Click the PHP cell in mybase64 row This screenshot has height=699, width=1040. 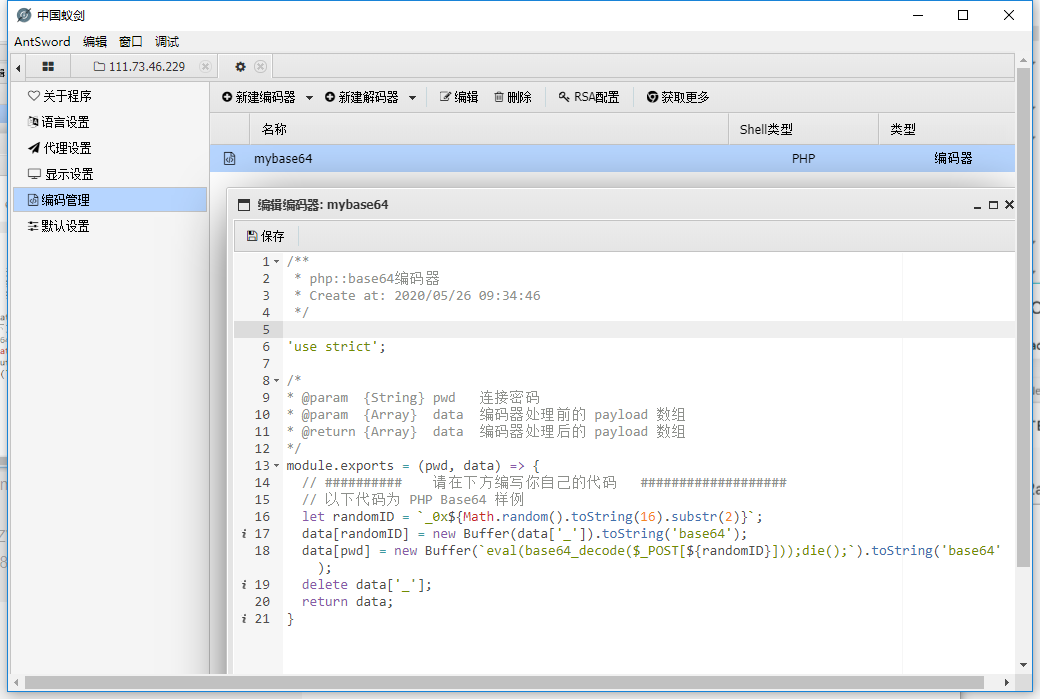[x=803, y=158]
